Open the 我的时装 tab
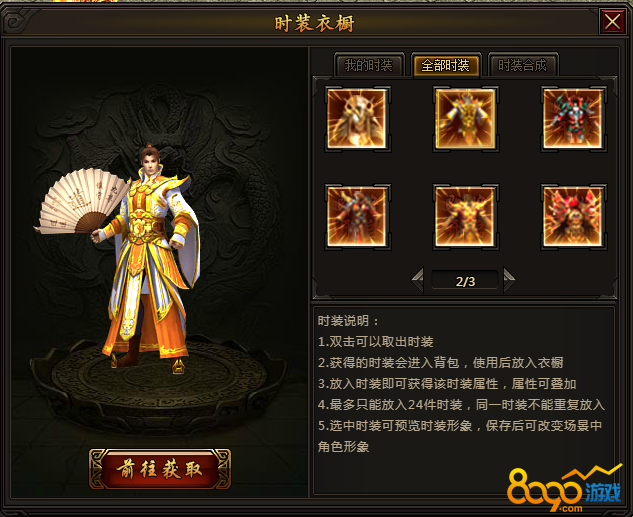 click(x=369, y=65)
